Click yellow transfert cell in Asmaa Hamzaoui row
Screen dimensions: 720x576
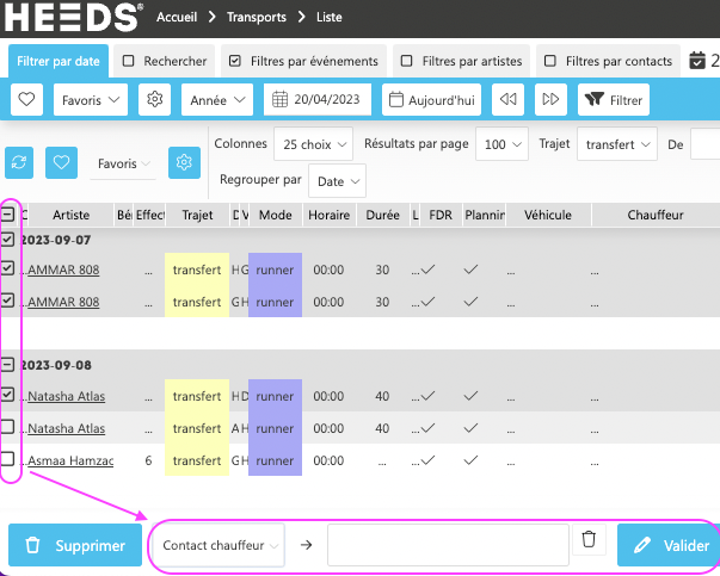pyautogui.click(x=197, y=460)
